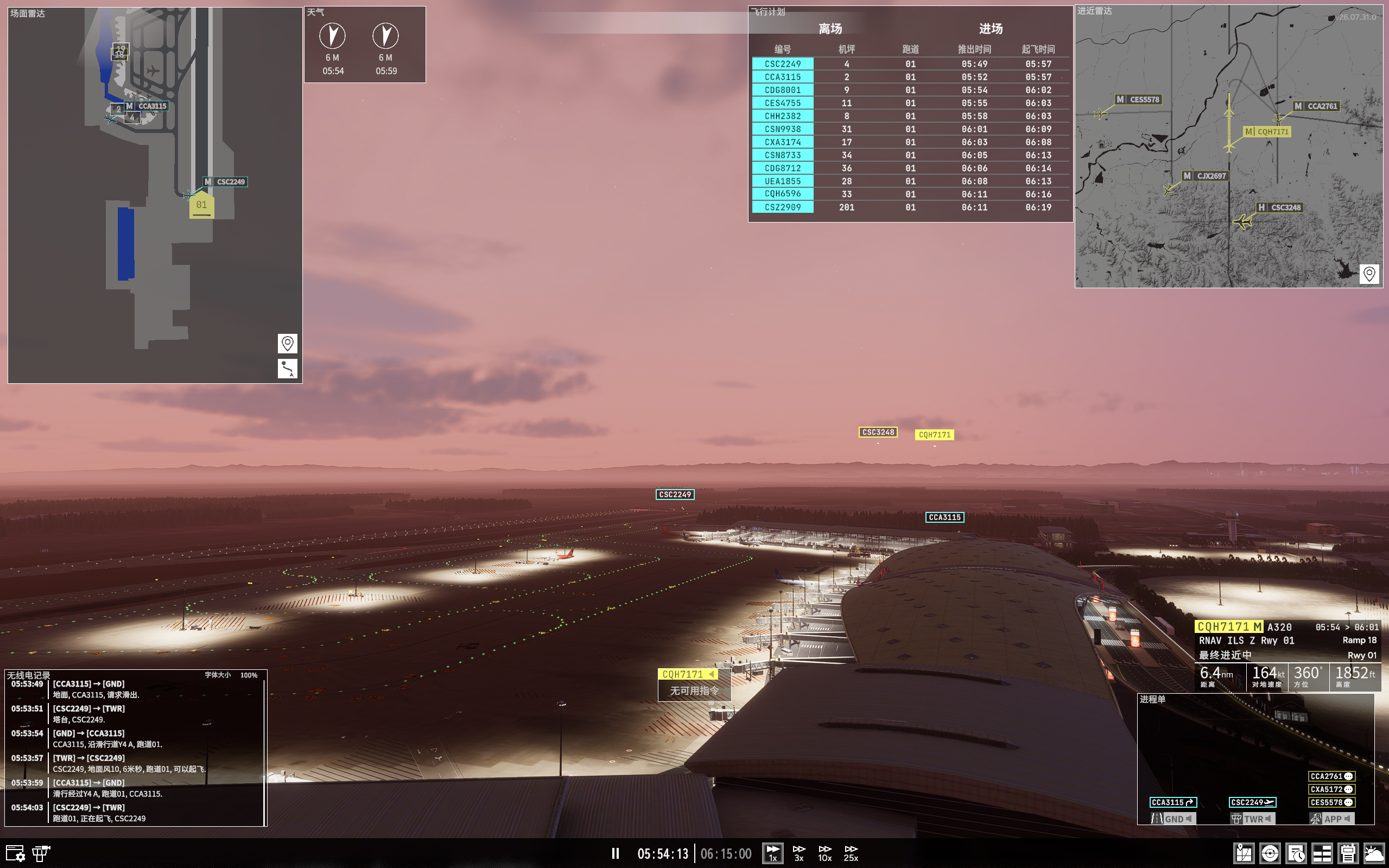This screenshot has height=868, width=1389.
Task: Set simulation speed to 3x
Action: (799, 853)
